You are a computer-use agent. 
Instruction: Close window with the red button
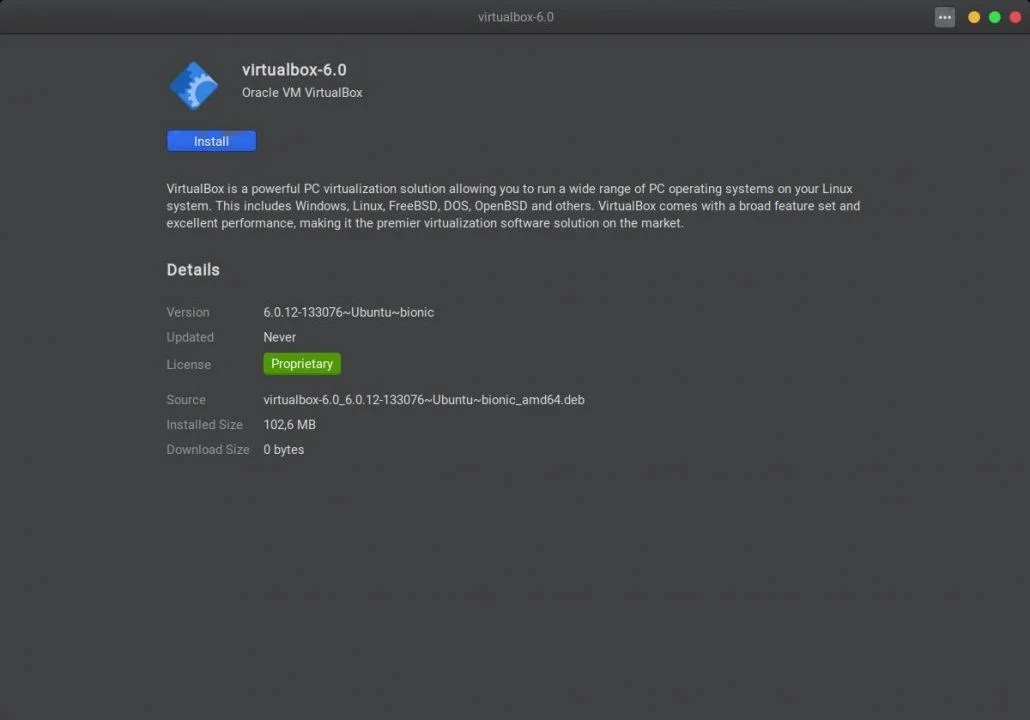1015,17
